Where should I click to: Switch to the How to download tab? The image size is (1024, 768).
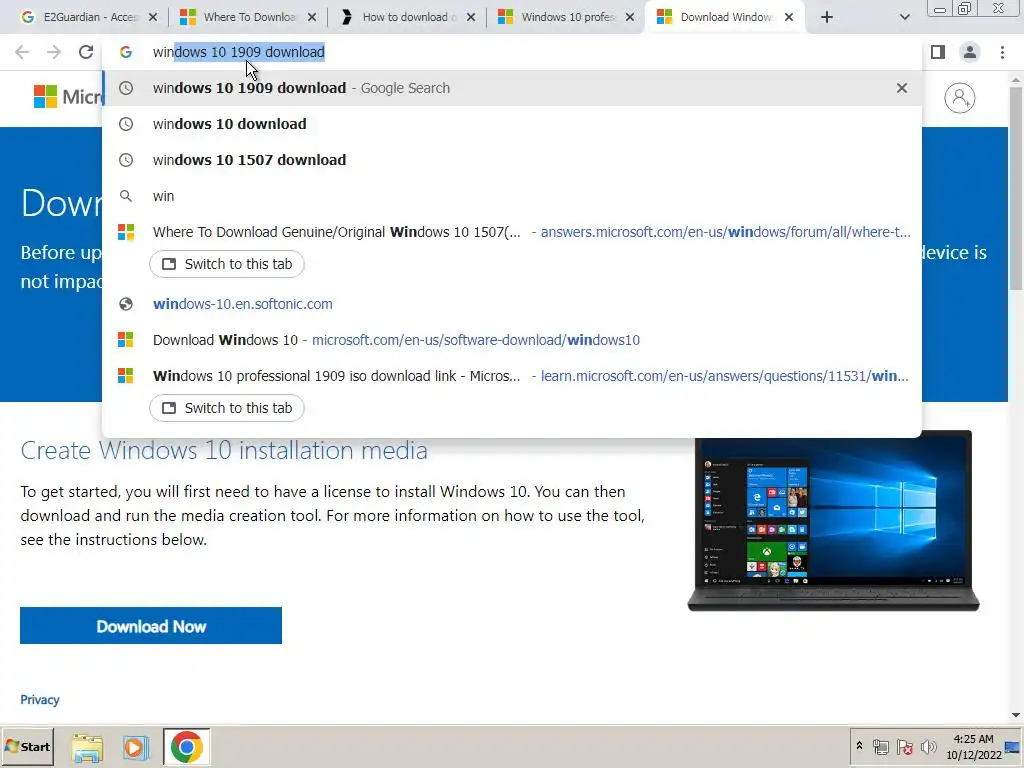[x=405, y=17]
